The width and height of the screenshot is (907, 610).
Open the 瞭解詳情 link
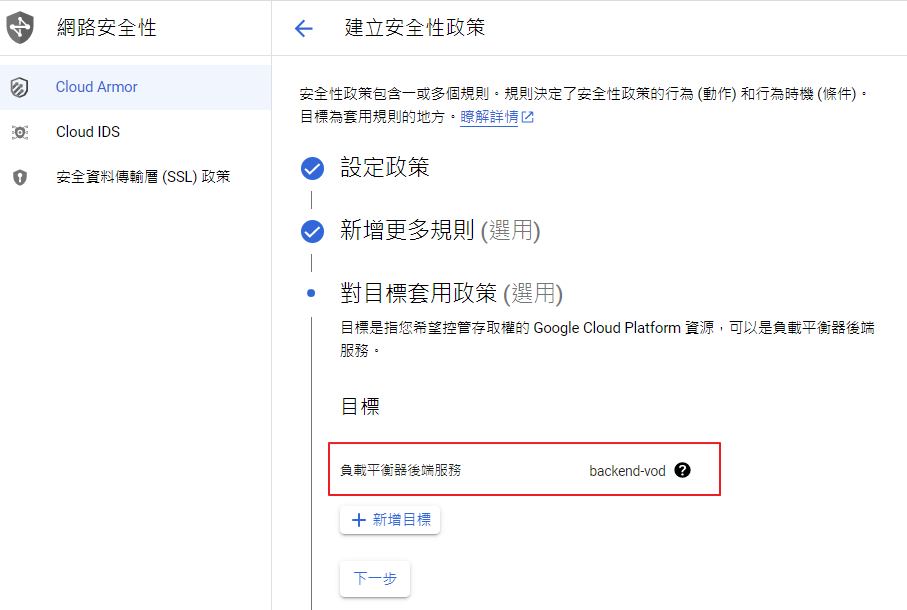[x=489, y=117]
